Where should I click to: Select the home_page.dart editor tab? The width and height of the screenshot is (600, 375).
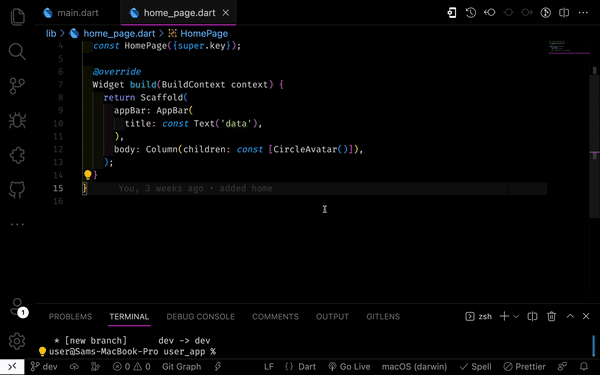(178, 13)
